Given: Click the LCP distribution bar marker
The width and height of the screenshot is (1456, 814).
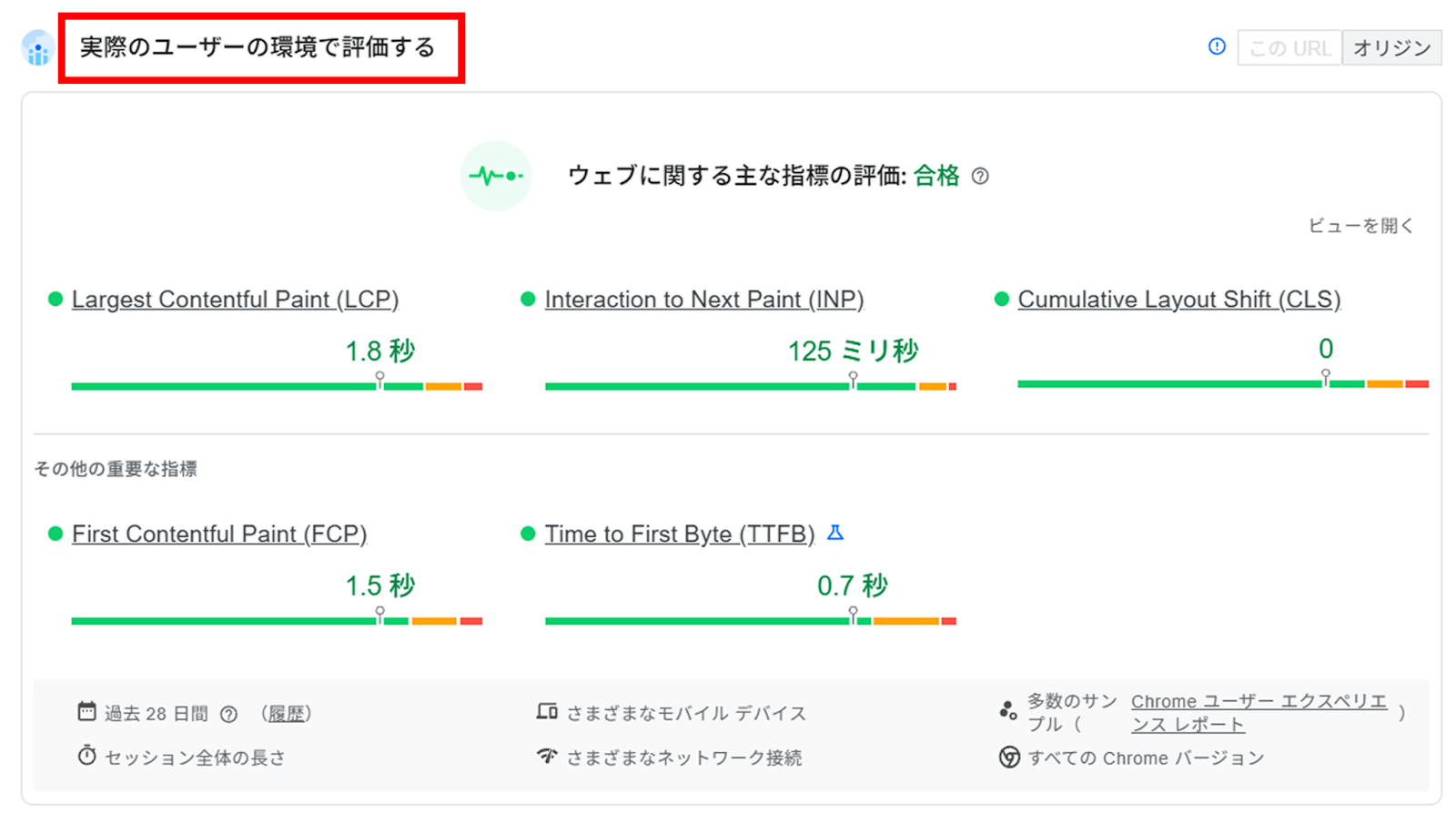Looking at the screenshot, I should pyautogui.click(x=379, y=380).
